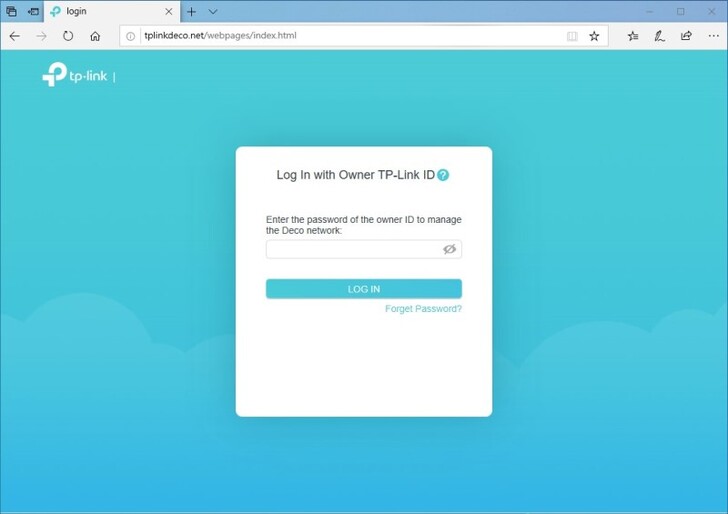Minimize the browser window
The image size is (728, 514).
click(x=650, y=12)
